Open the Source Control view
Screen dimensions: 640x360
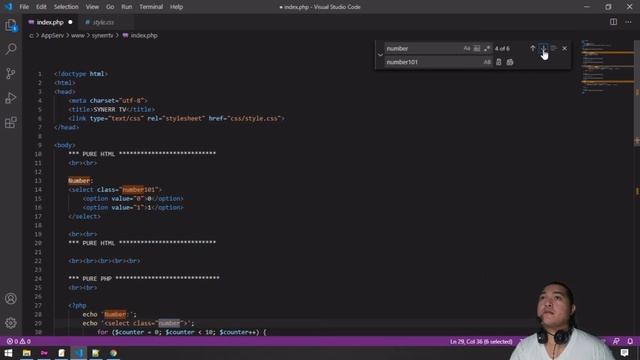[11, 73]
